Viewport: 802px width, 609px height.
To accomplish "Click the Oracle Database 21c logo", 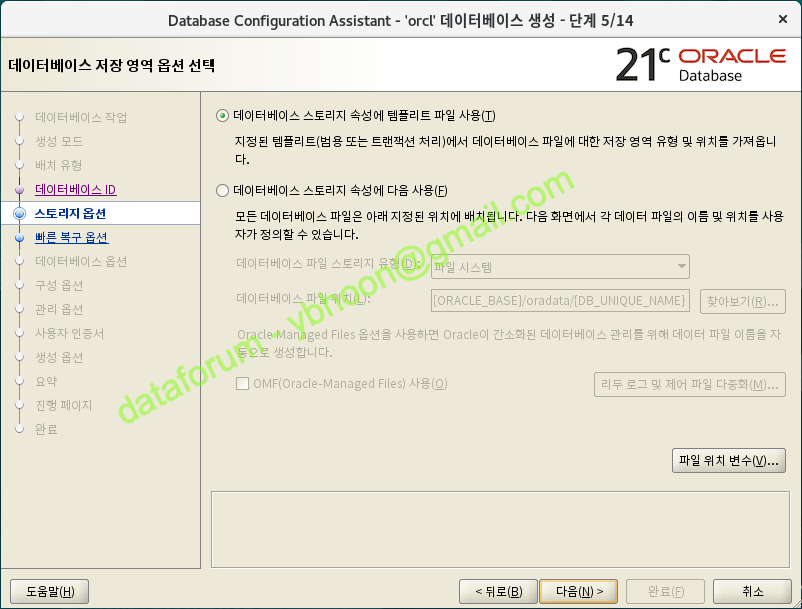I will 700,65.
